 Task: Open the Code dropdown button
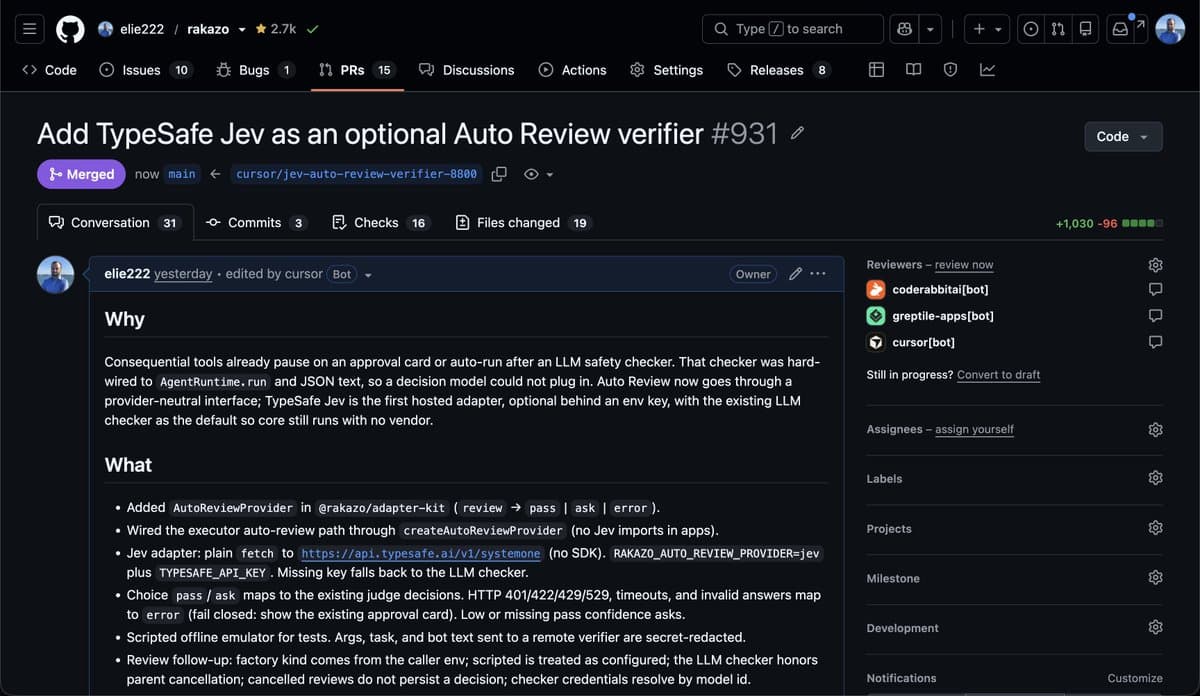coord(1123,136)
